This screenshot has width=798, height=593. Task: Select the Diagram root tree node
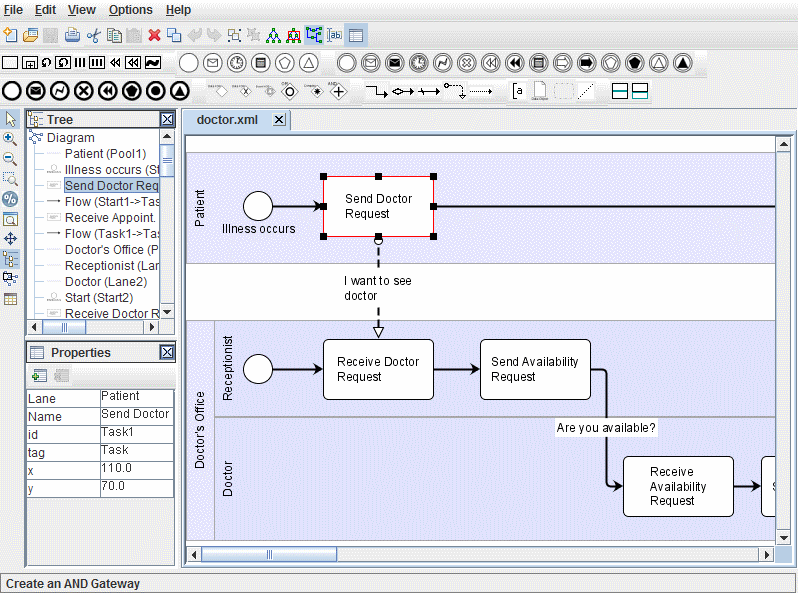[x=70, y=138]
